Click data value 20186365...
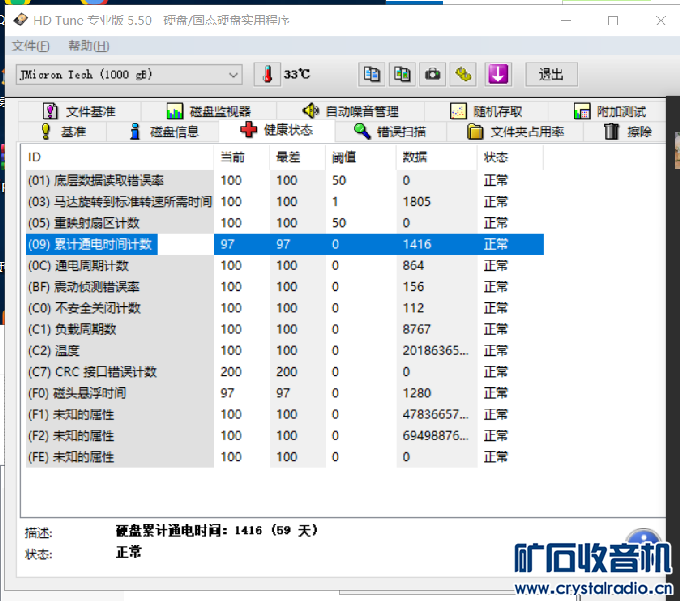The height and width of the screenshot is (601, 680). click(435, 350)
